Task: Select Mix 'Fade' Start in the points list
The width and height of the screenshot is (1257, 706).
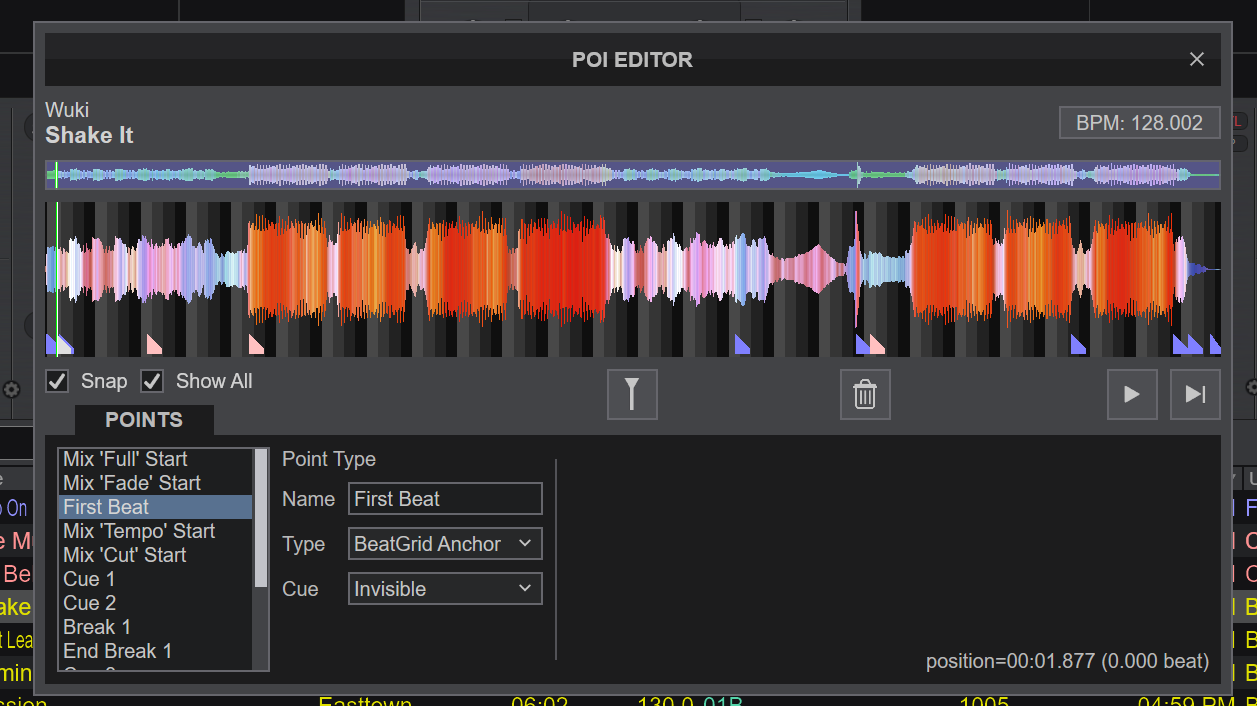Action: [x=155, y=483]
